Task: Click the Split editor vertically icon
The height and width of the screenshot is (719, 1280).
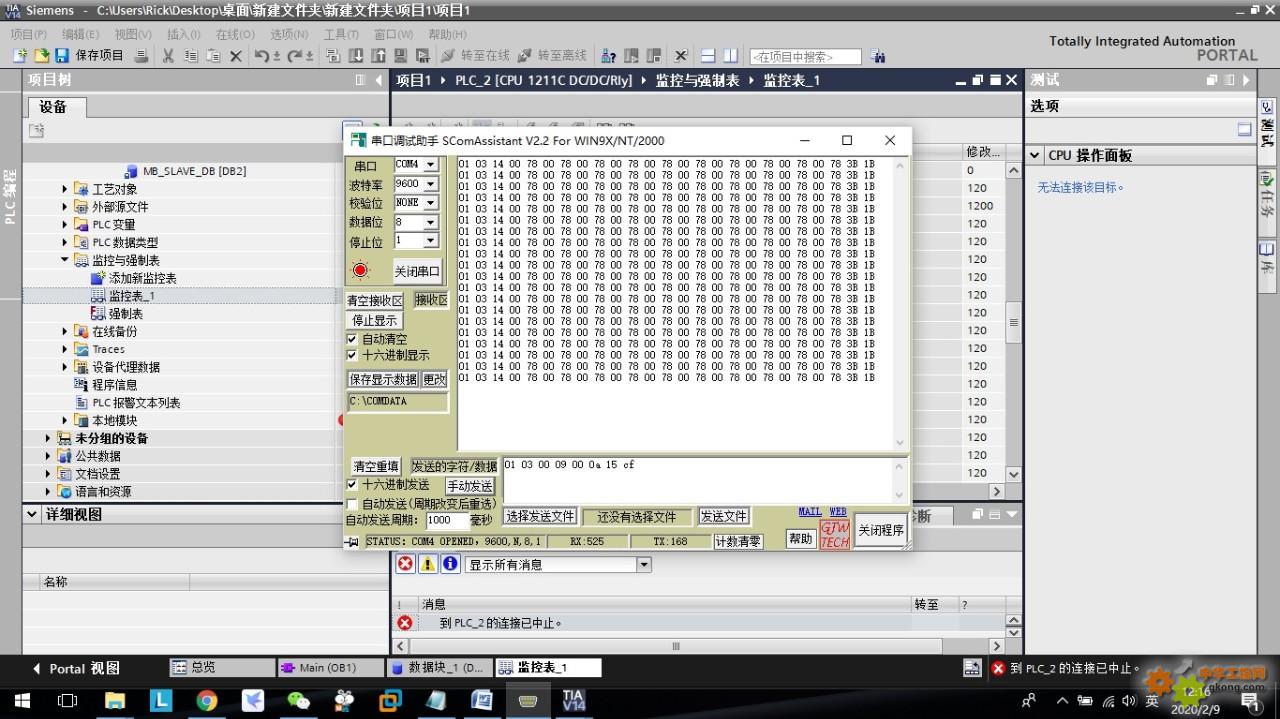Action: point(731,56)
